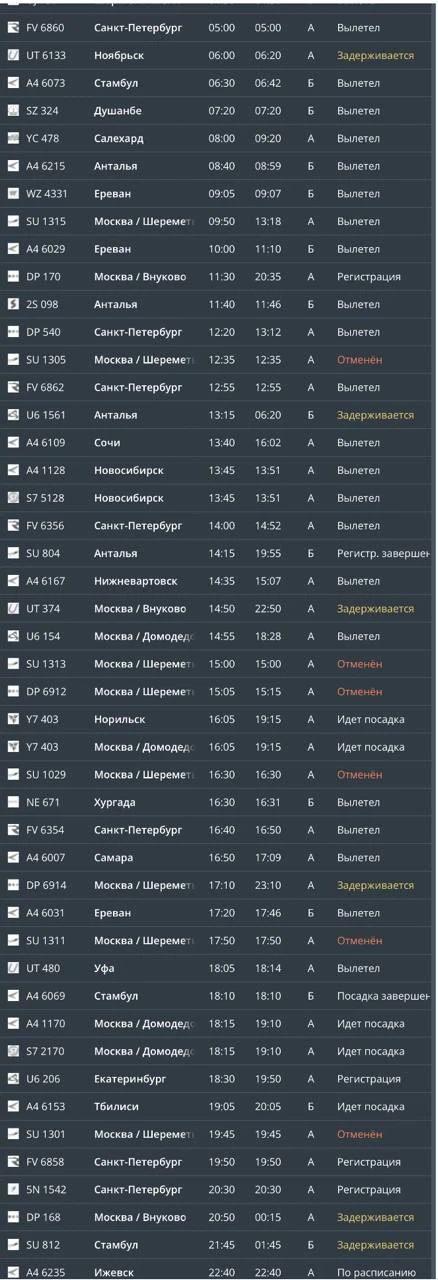The width and height of the screenshot is (438, 1280).
Task: Open the Нижневартовск flight A4 6167 row
Action: (x=219, y=581)
